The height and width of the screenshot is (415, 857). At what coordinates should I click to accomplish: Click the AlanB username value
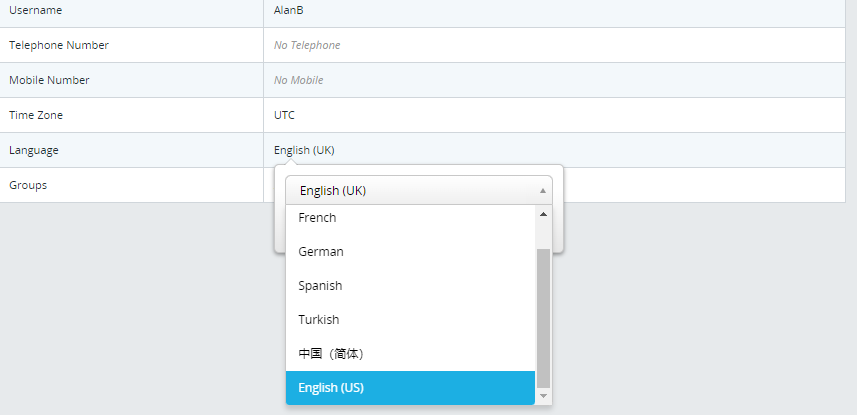289,10
